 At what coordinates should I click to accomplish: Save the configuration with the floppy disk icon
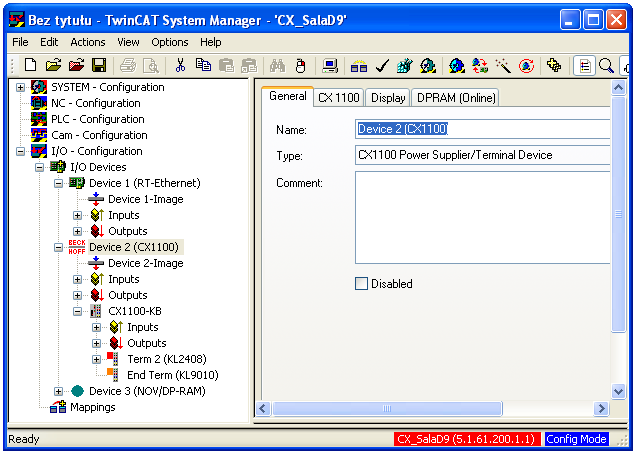click(99, 65)
